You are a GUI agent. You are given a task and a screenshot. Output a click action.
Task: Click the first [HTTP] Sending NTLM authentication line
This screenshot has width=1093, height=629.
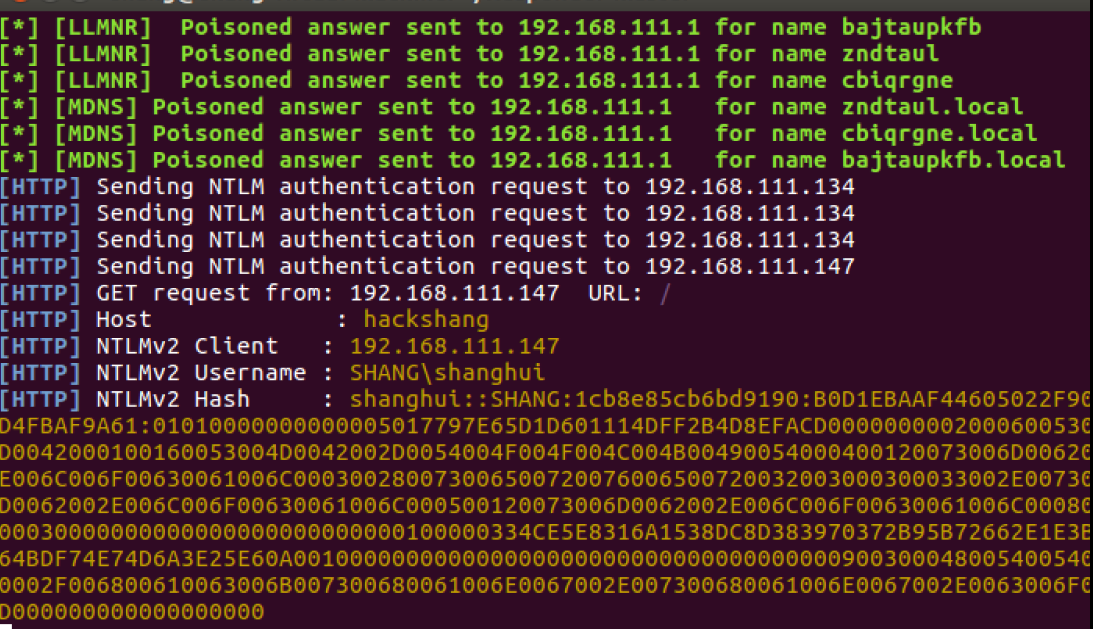tap(427, 187)
